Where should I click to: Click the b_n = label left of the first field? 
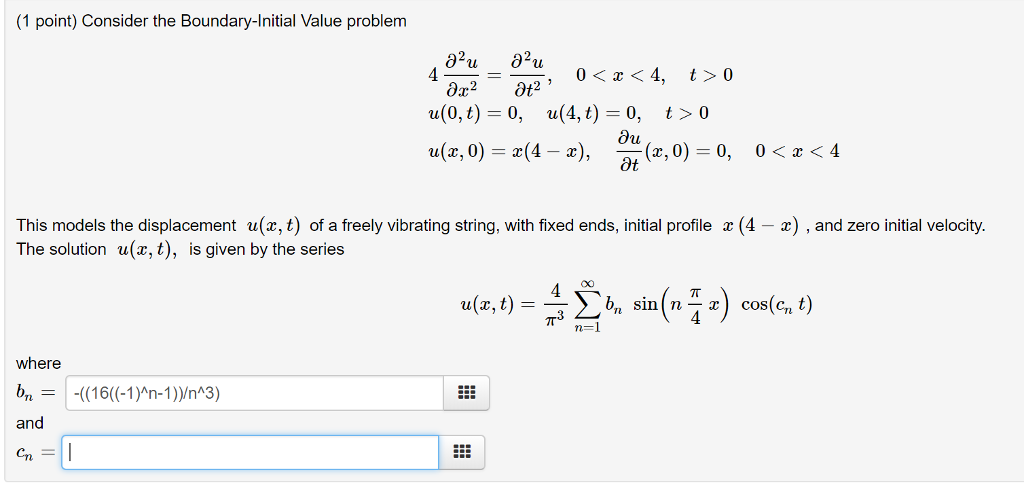[36, 394]
